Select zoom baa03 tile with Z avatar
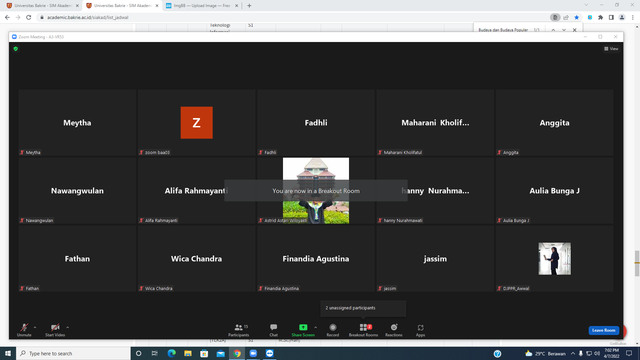 (x=197, y=122)
